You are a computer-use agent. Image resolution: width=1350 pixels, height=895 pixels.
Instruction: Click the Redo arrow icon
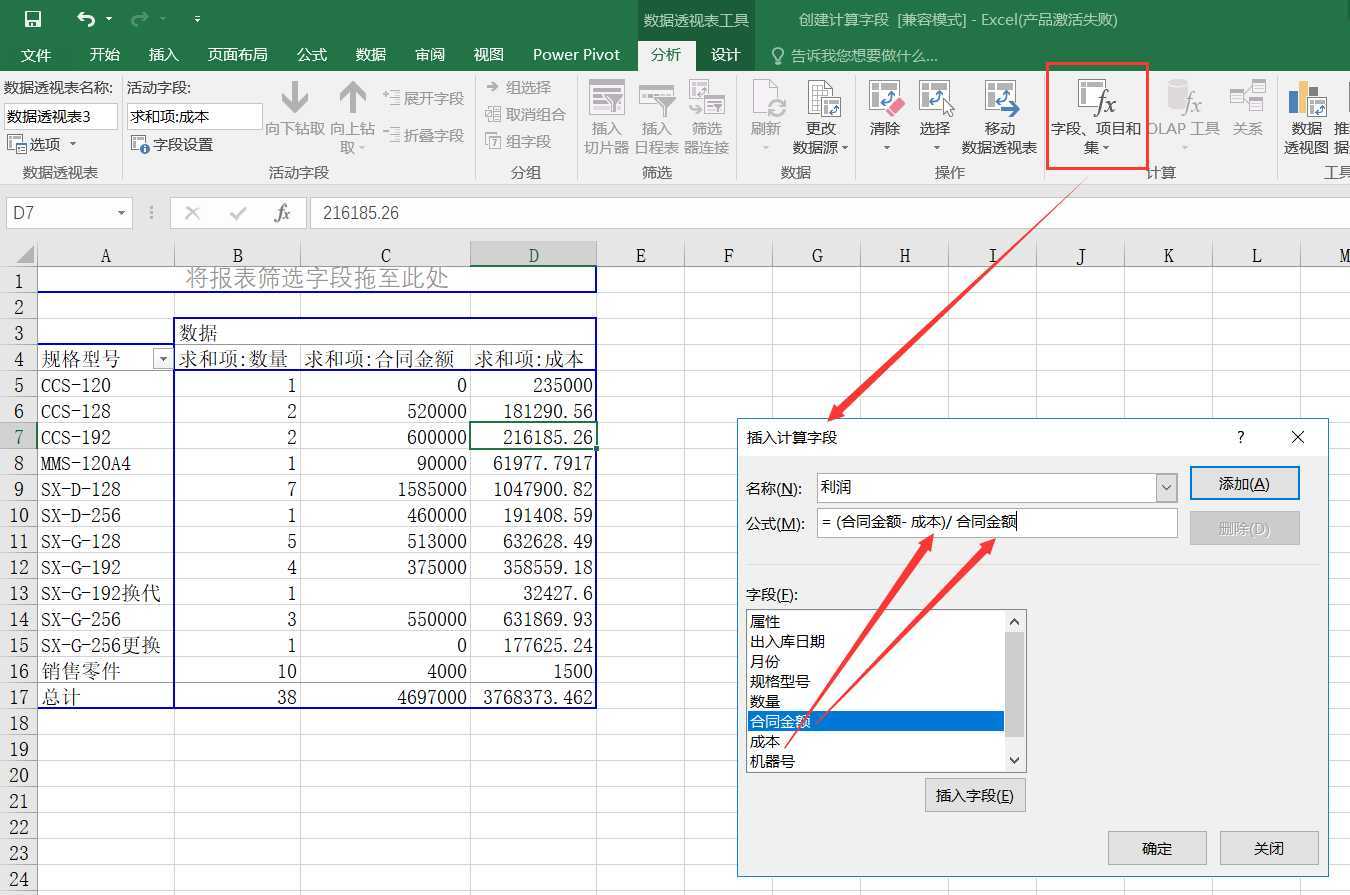(x=138, y=19)
